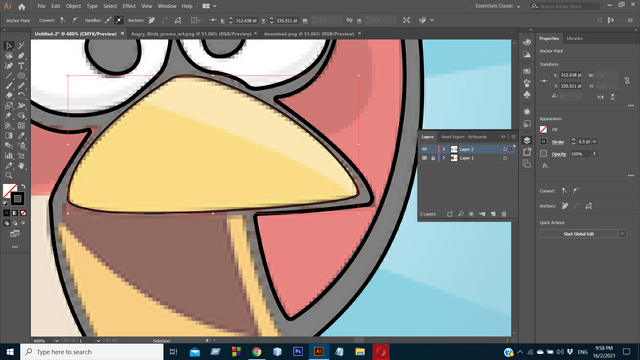Select the Zoom magnifier tool
Image resolution: width=640 pixels, height=360 pixels.
click(x=9, y=176)
